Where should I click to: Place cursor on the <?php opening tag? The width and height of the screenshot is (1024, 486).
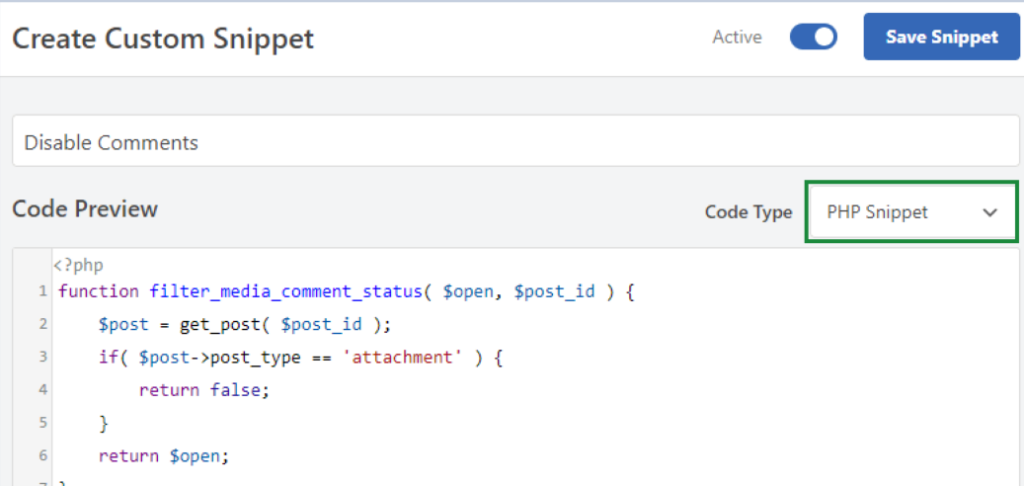pyautogui.click(x=78, y=266)
